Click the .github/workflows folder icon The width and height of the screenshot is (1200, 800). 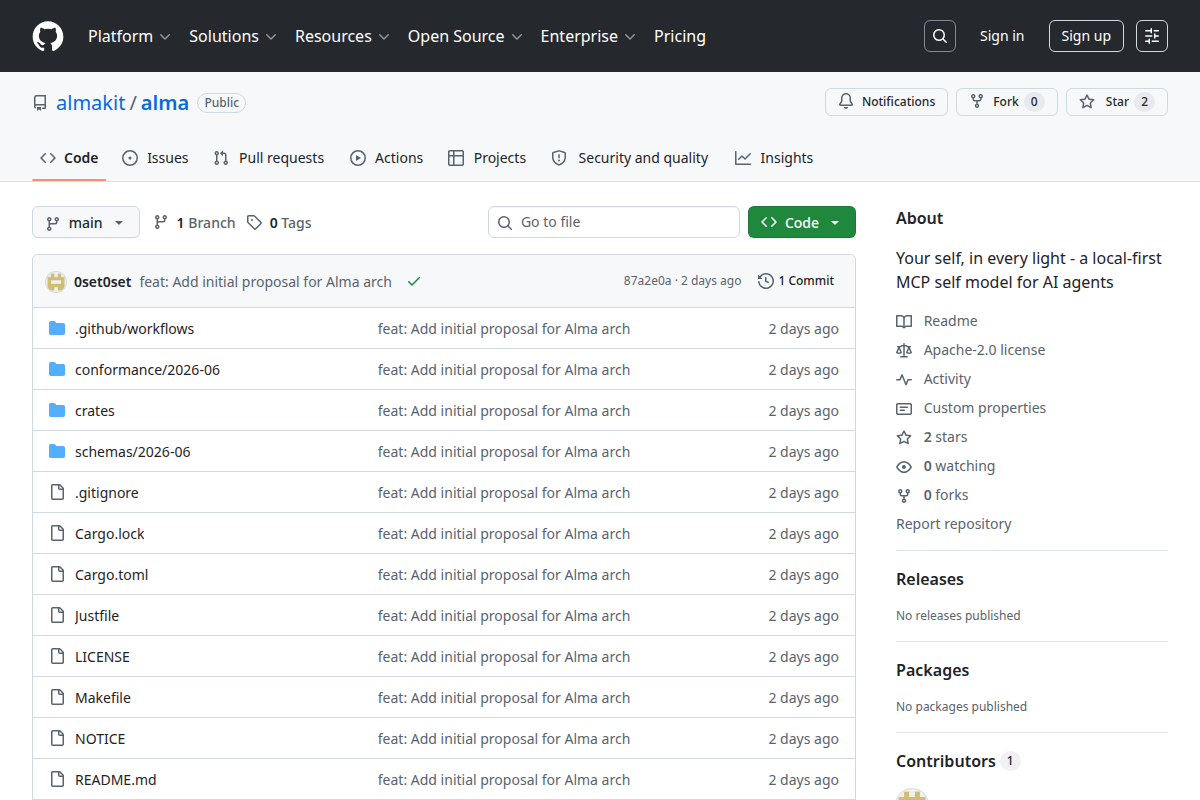pyautogui.click(x=57, y=329)
